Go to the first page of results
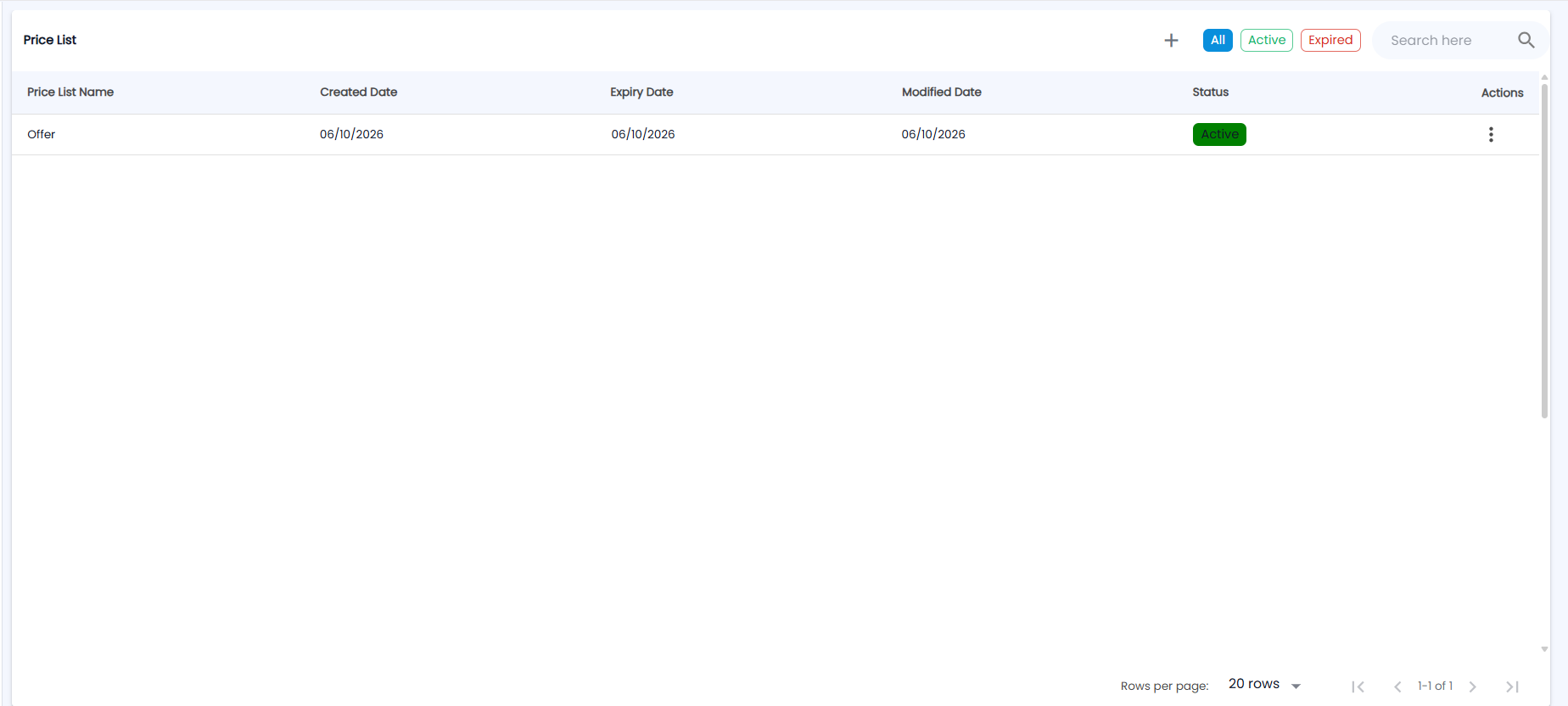Viewport: 1568px width, 706px height. (1358, 686)
